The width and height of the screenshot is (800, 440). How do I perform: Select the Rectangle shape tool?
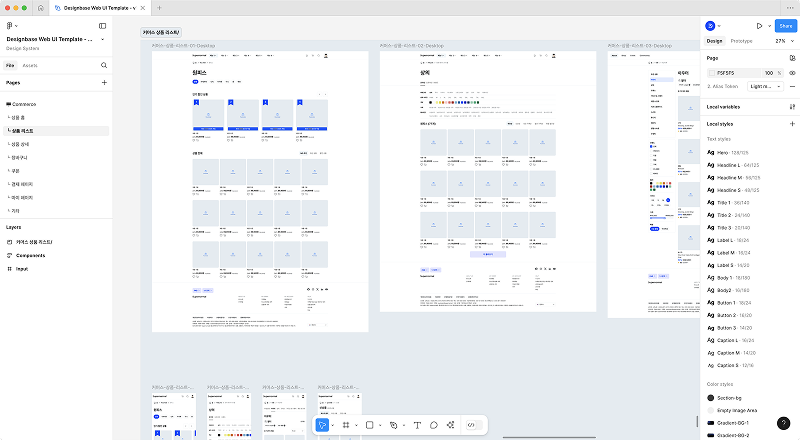click(370, 425)
